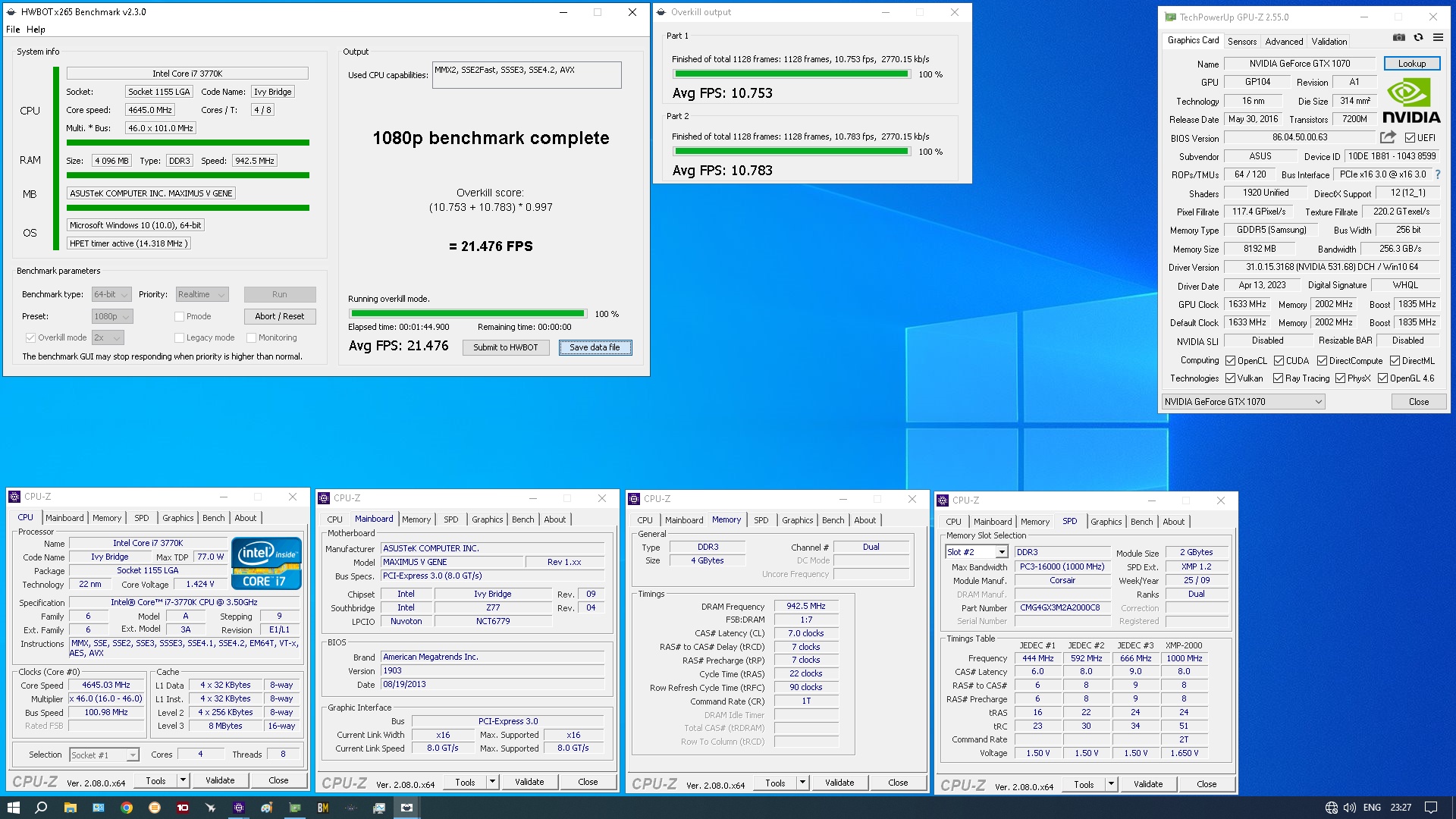The image size is (1456, 819).
Task: Click Validate in the CPU-Z Memory window
Action: (x=839, y=783)
